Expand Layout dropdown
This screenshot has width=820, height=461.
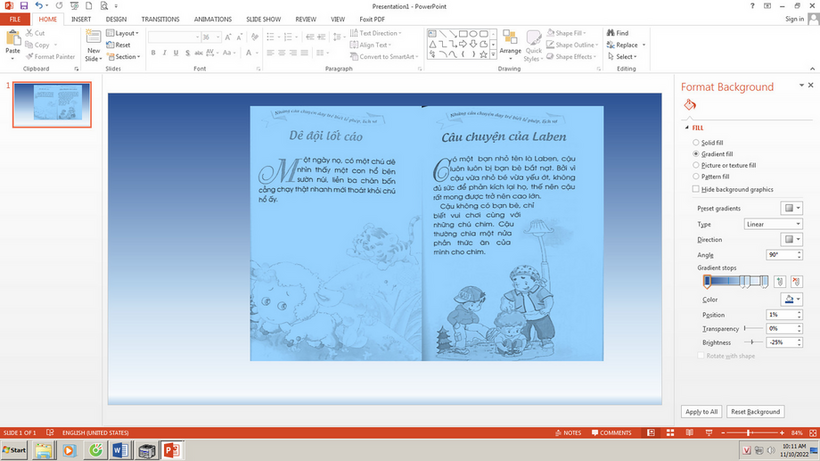click(122, 33)
